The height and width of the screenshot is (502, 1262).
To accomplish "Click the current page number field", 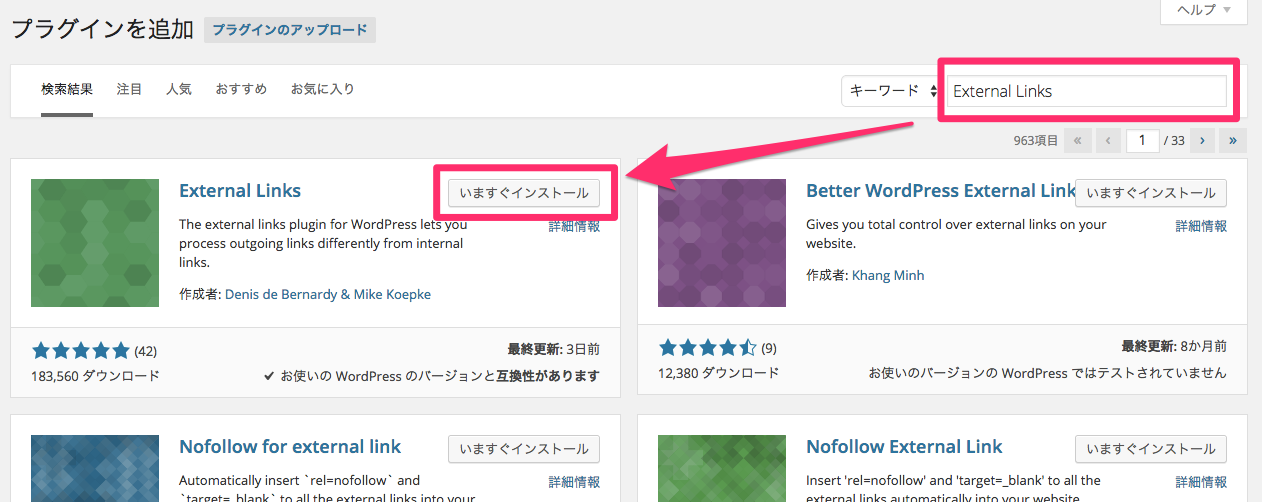I will 1142,141.
